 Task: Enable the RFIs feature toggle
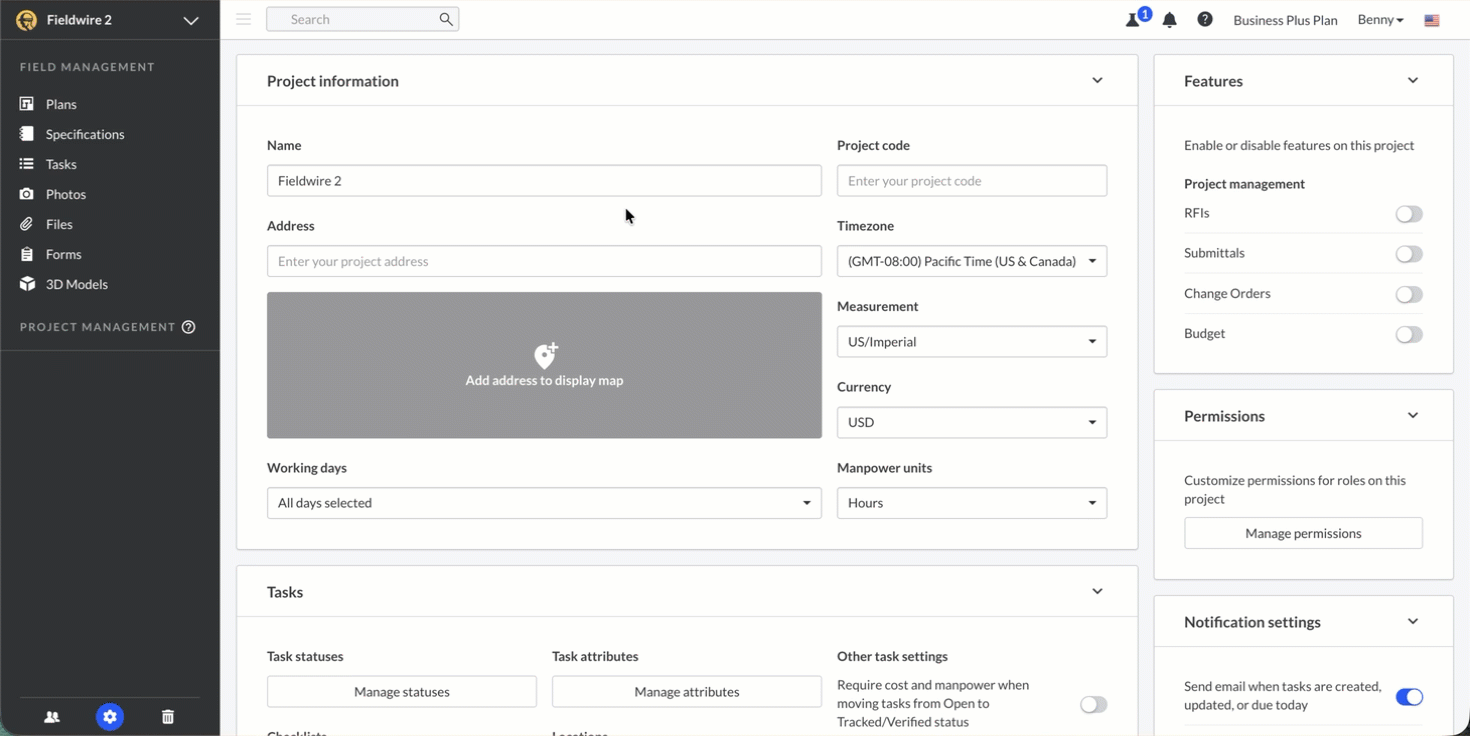click(x=1408, y=214)
